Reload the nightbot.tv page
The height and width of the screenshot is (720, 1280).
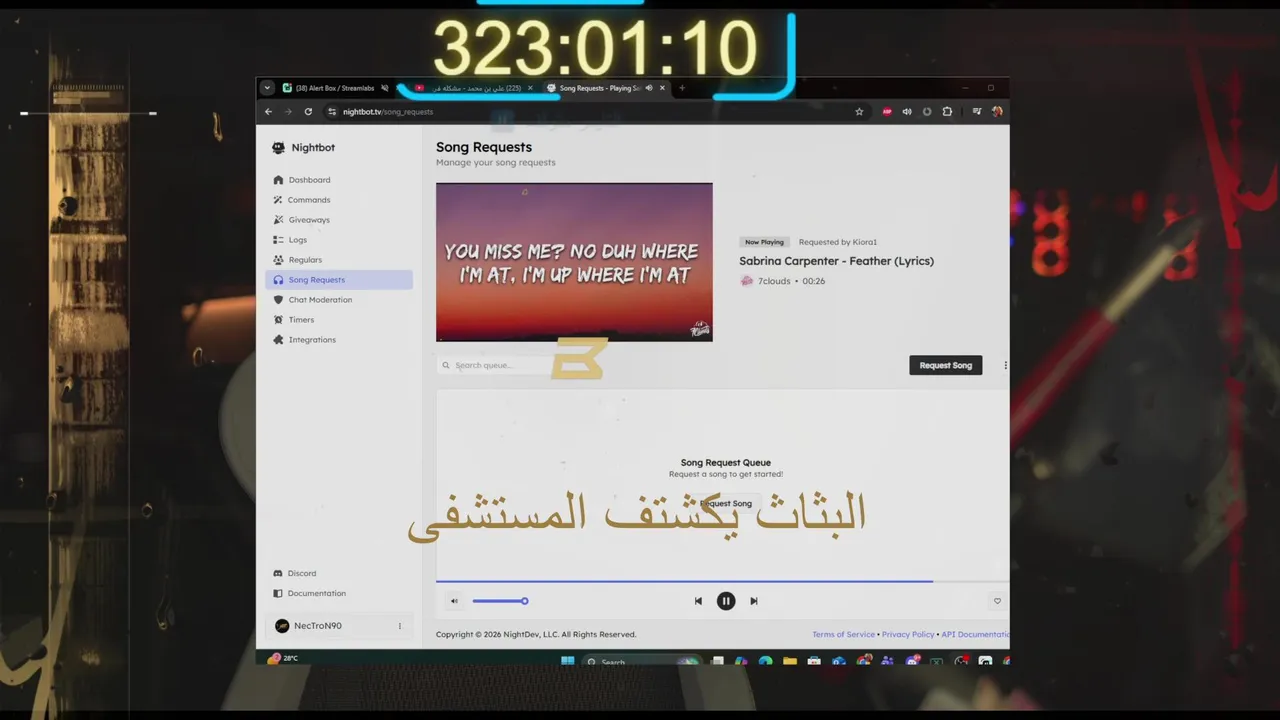pos(308,112)
